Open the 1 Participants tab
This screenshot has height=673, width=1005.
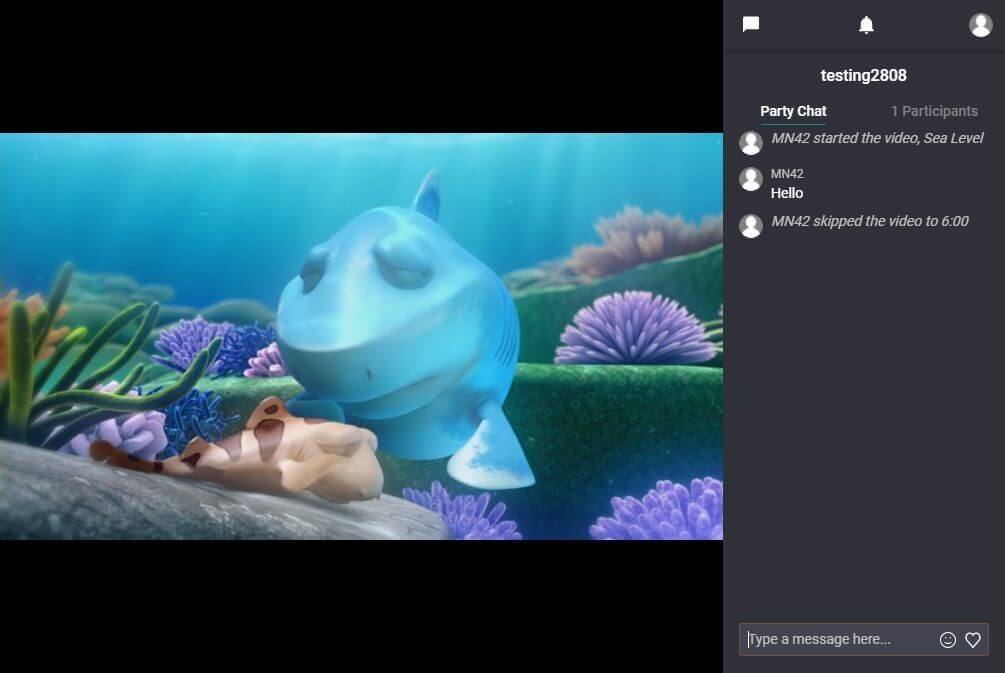point(934,111)
